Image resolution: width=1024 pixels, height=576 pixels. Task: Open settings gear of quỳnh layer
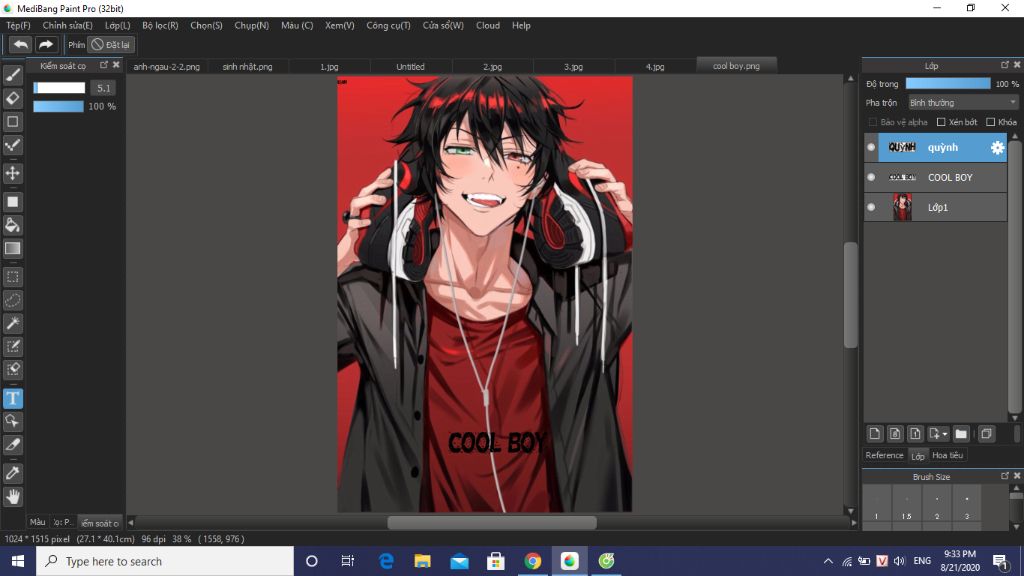997,148
